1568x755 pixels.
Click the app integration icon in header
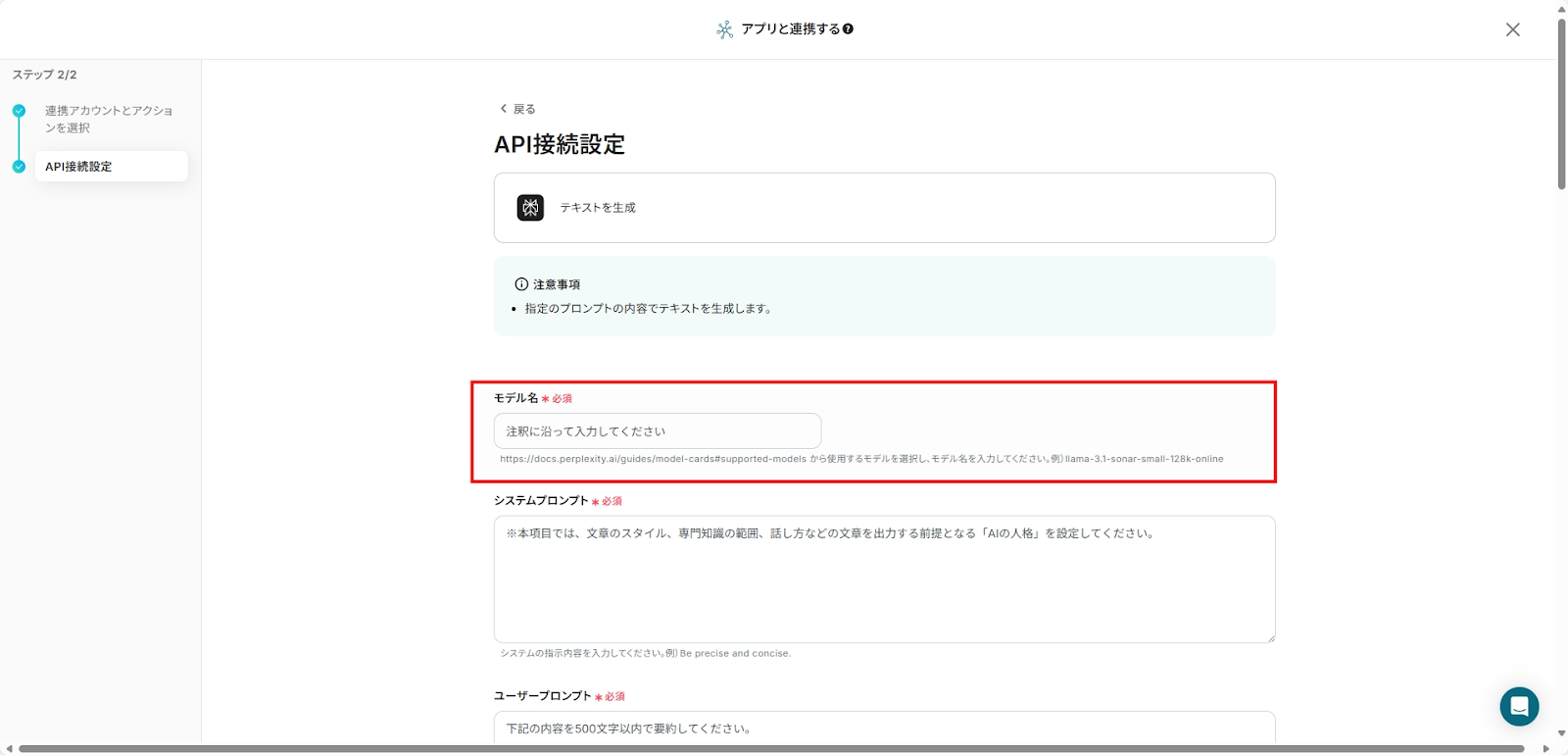[x=724, y=29]
